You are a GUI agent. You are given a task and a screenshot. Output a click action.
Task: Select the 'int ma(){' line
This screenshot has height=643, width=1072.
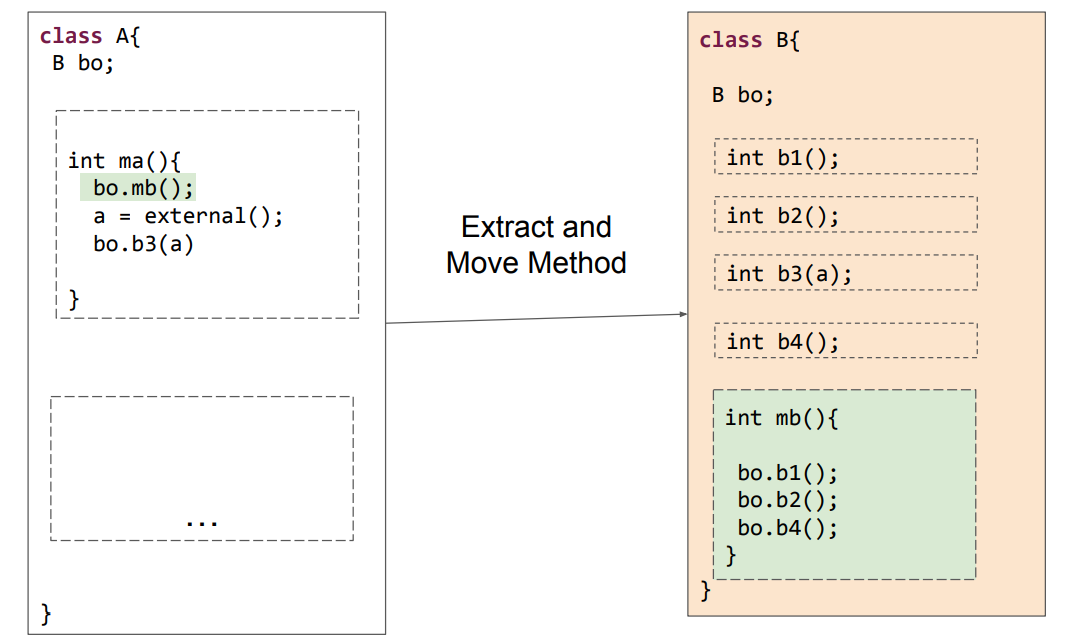124,161
